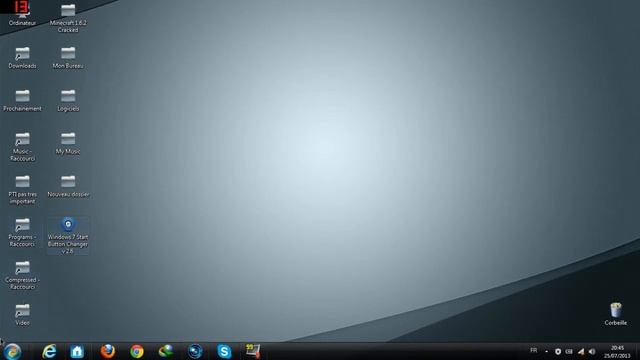Click the battery tray icon
This screenshot has height=360, width=640.
569,351
